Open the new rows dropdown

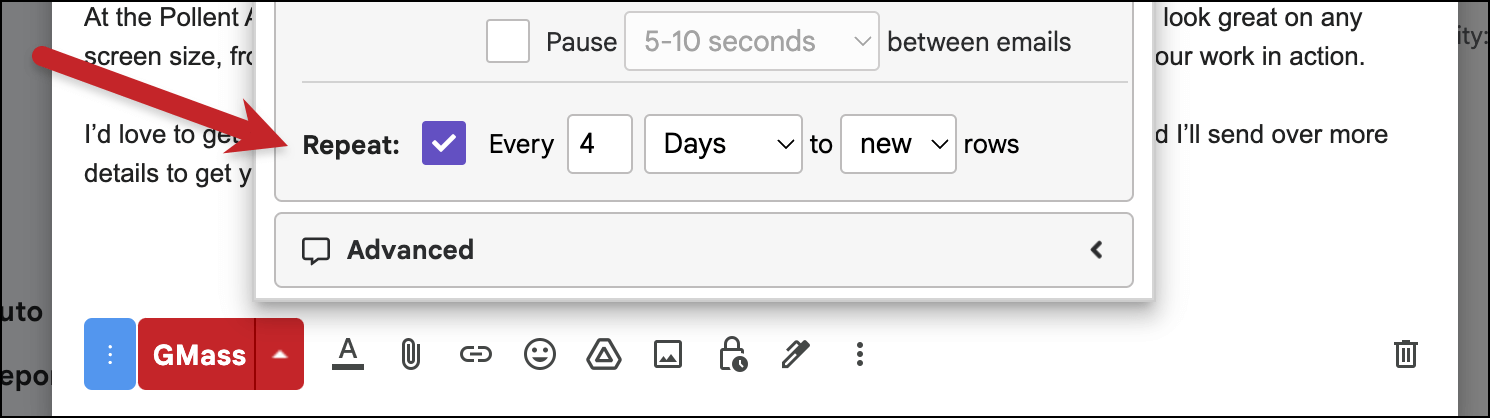[899, 144]
